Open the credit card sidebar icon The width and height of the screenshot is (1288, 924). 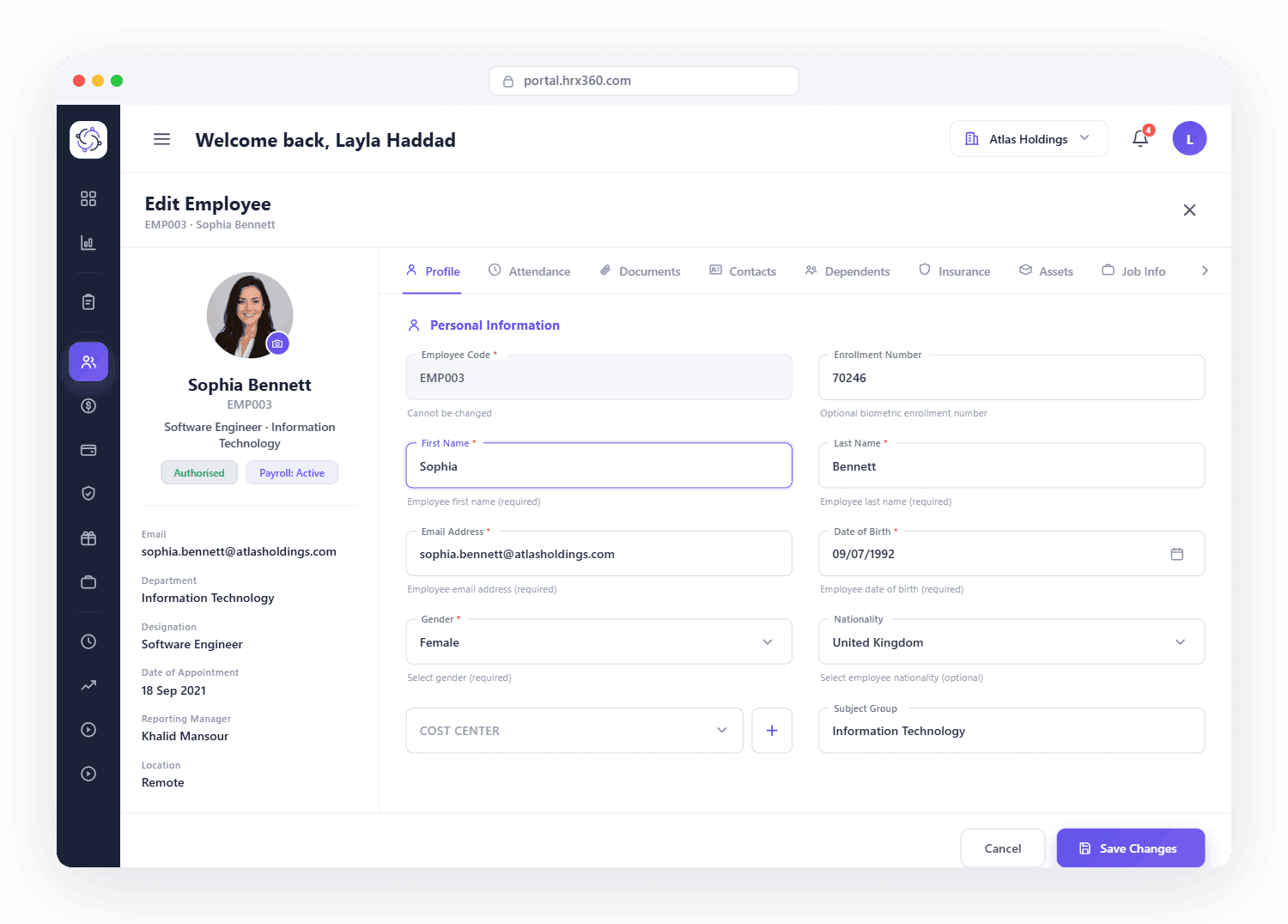pos(88,450)
